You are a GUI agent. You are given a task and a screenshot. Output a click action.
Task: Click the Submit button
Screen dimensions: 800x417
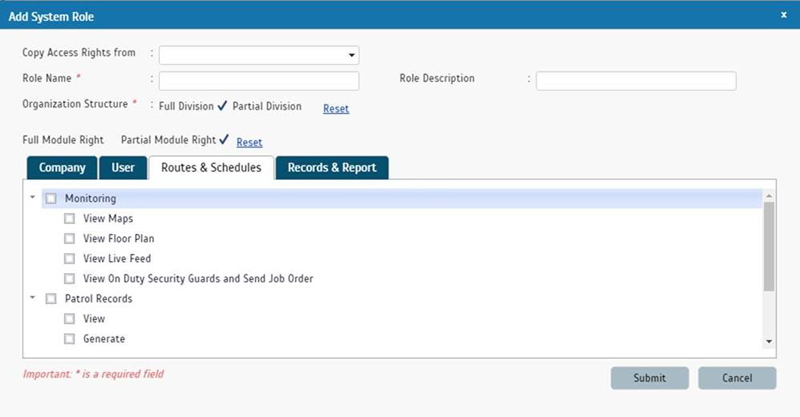click(x=649, y=378)
